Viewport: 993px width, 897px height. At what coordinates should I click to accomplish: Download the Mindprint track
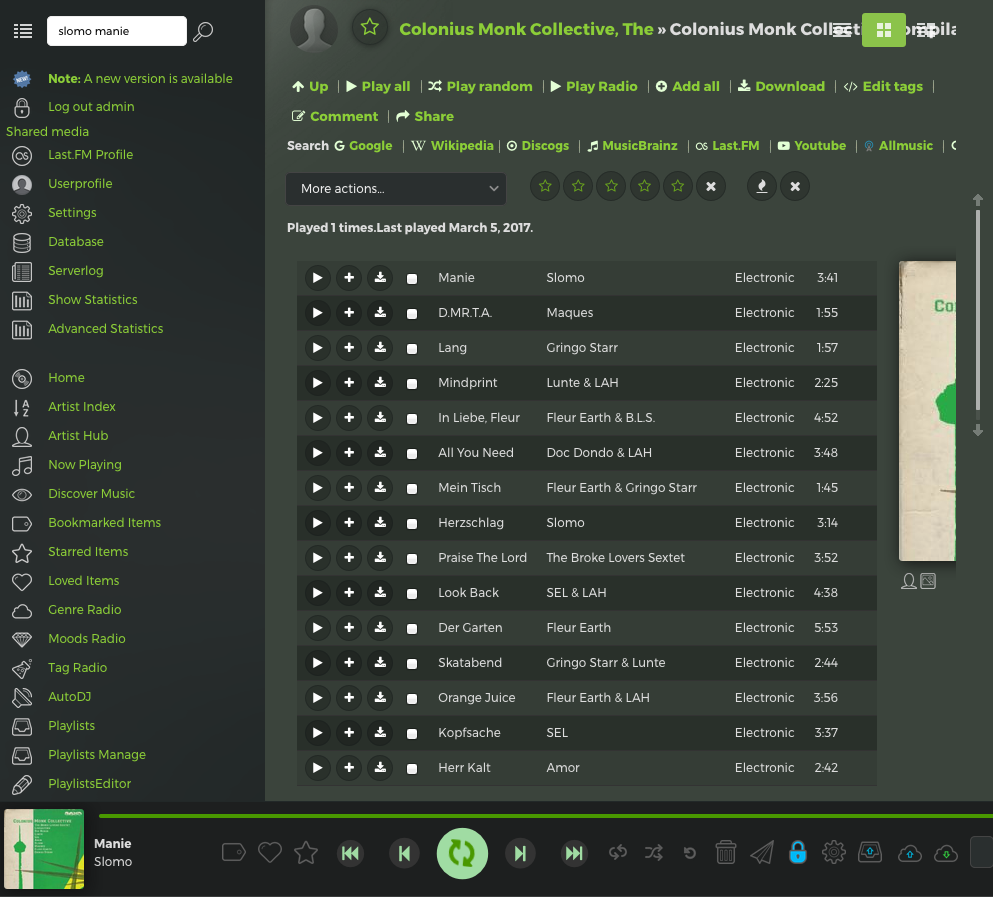click(380, 383)
